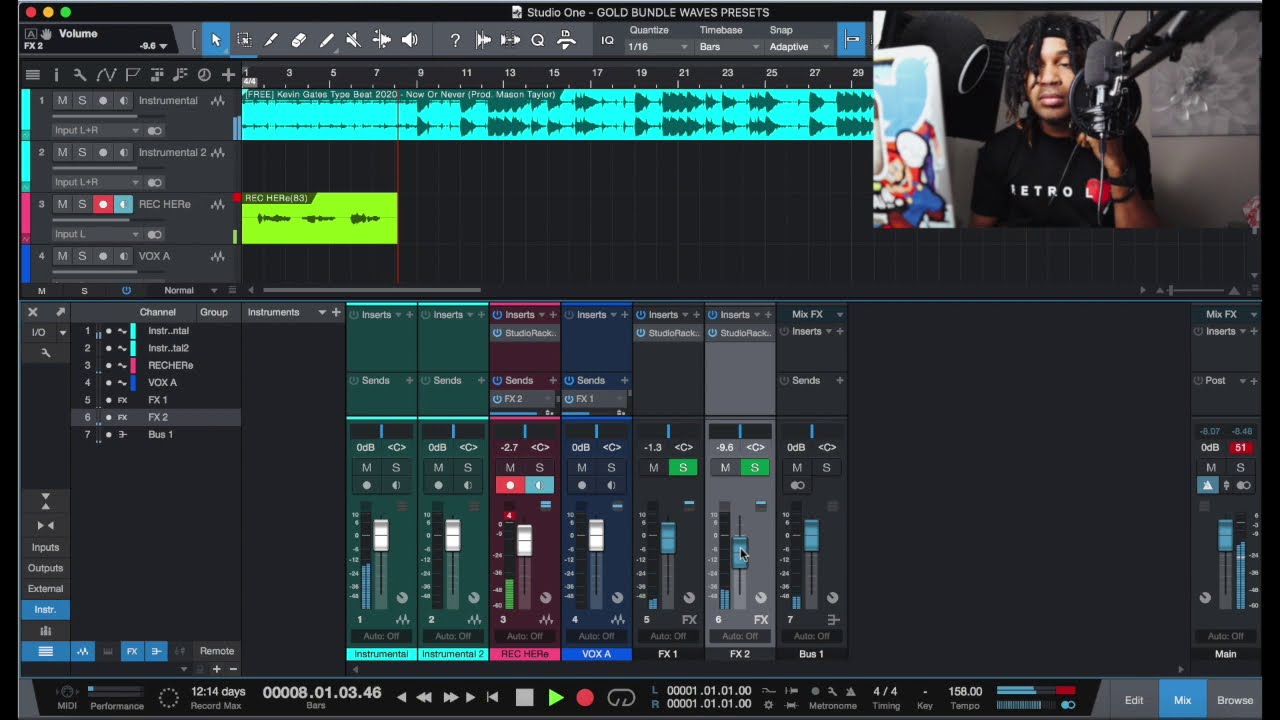Switch to the Mix view
This screenshot has height=720, width=1280.
point(1182,700)
